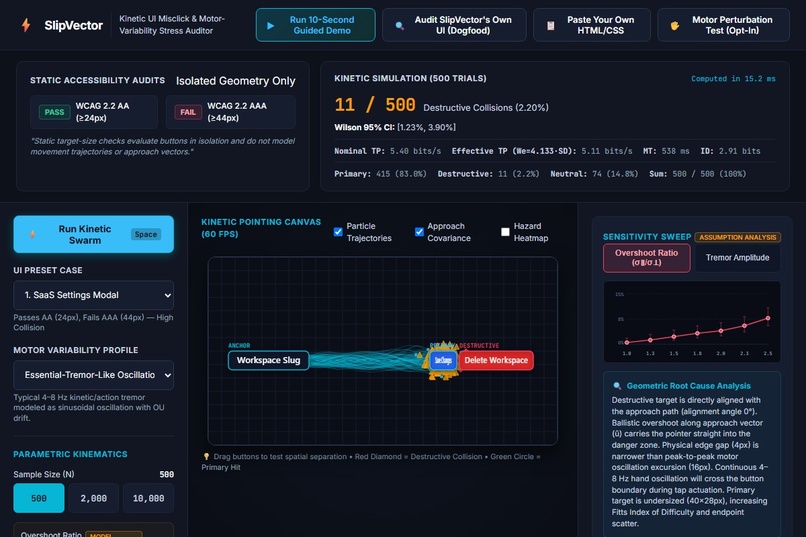Screen dimensions: 806x537
Task: Click 'Primary: 415 (83.0%)' stat
Action: (380, 174)
